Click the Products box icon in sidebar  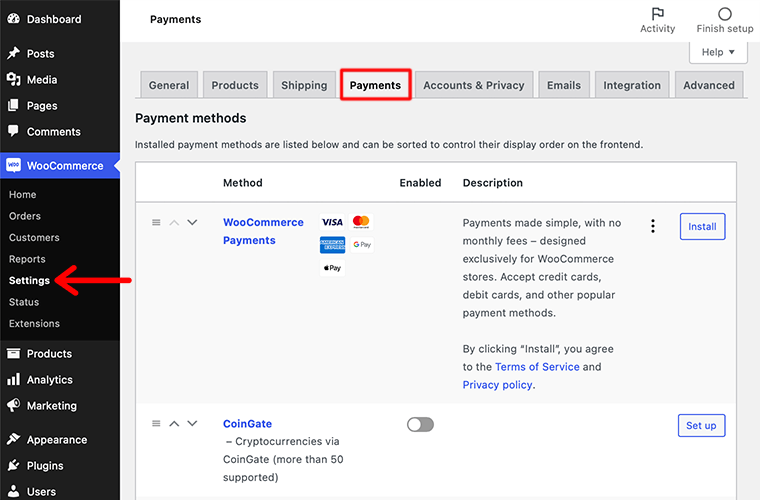[14, 354]
